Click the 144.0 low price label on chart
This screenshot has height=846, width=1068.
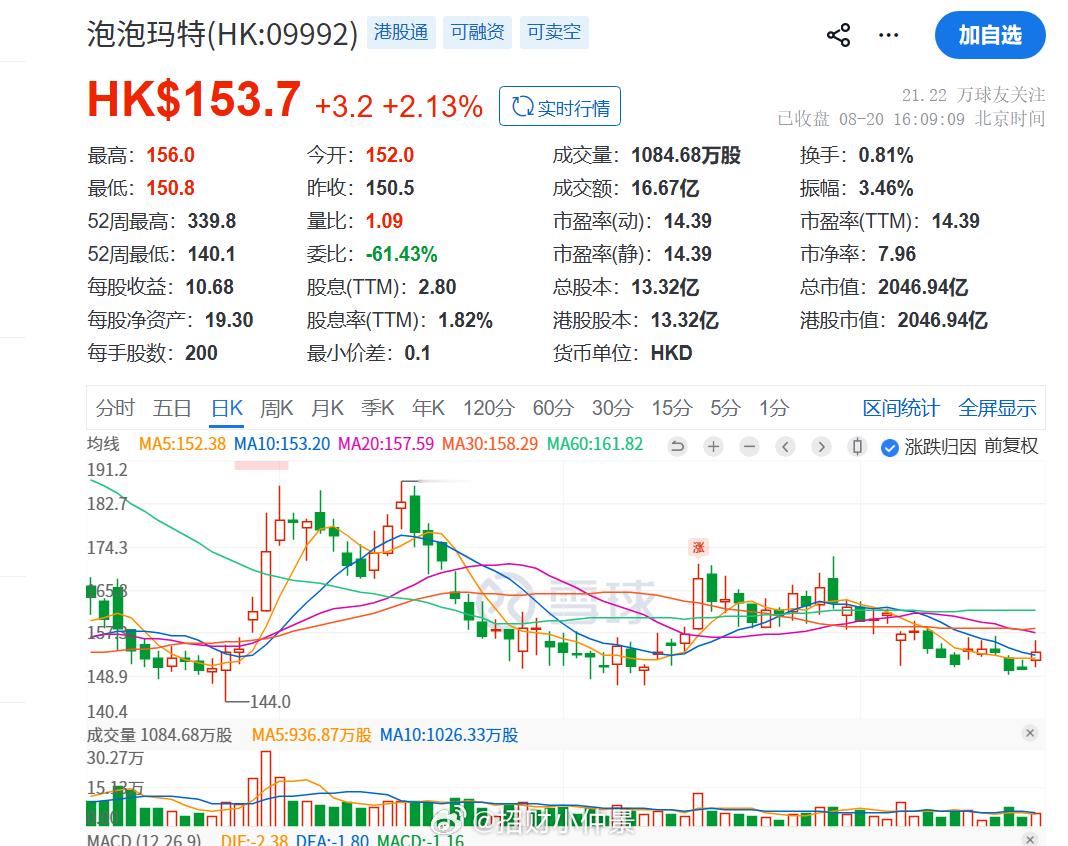coord(270,702)
